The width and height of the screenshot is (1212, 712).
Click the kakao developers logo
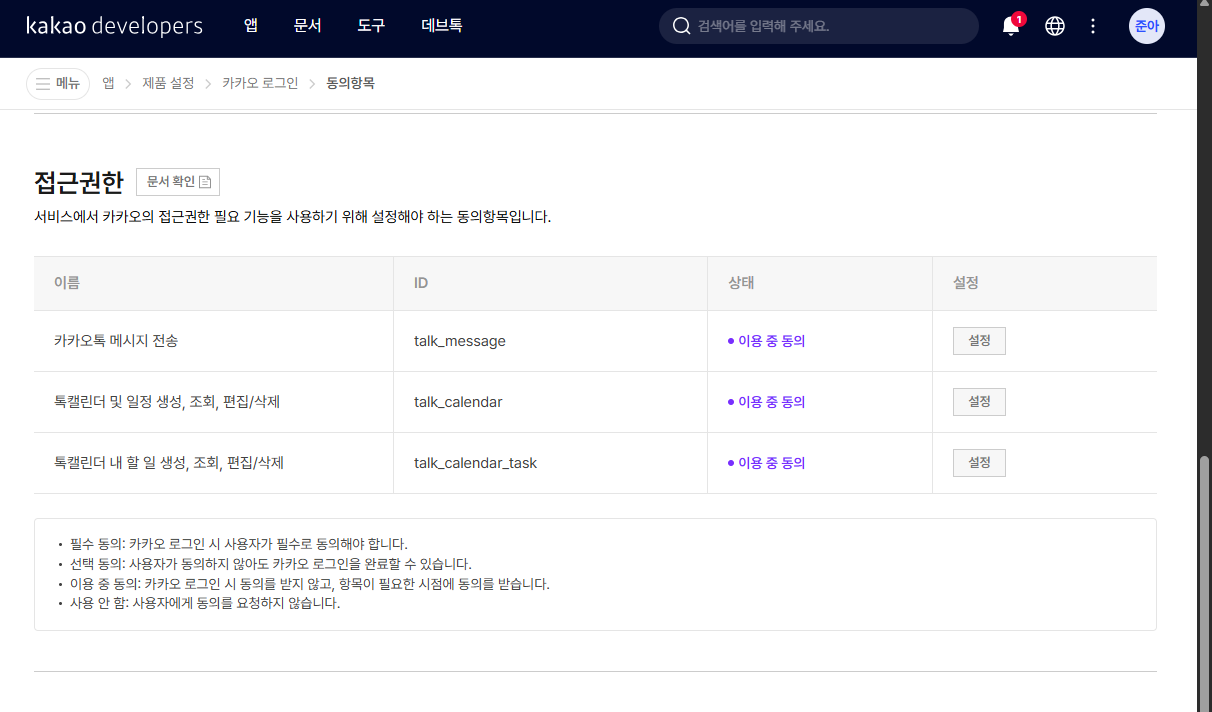coord(114,26)
